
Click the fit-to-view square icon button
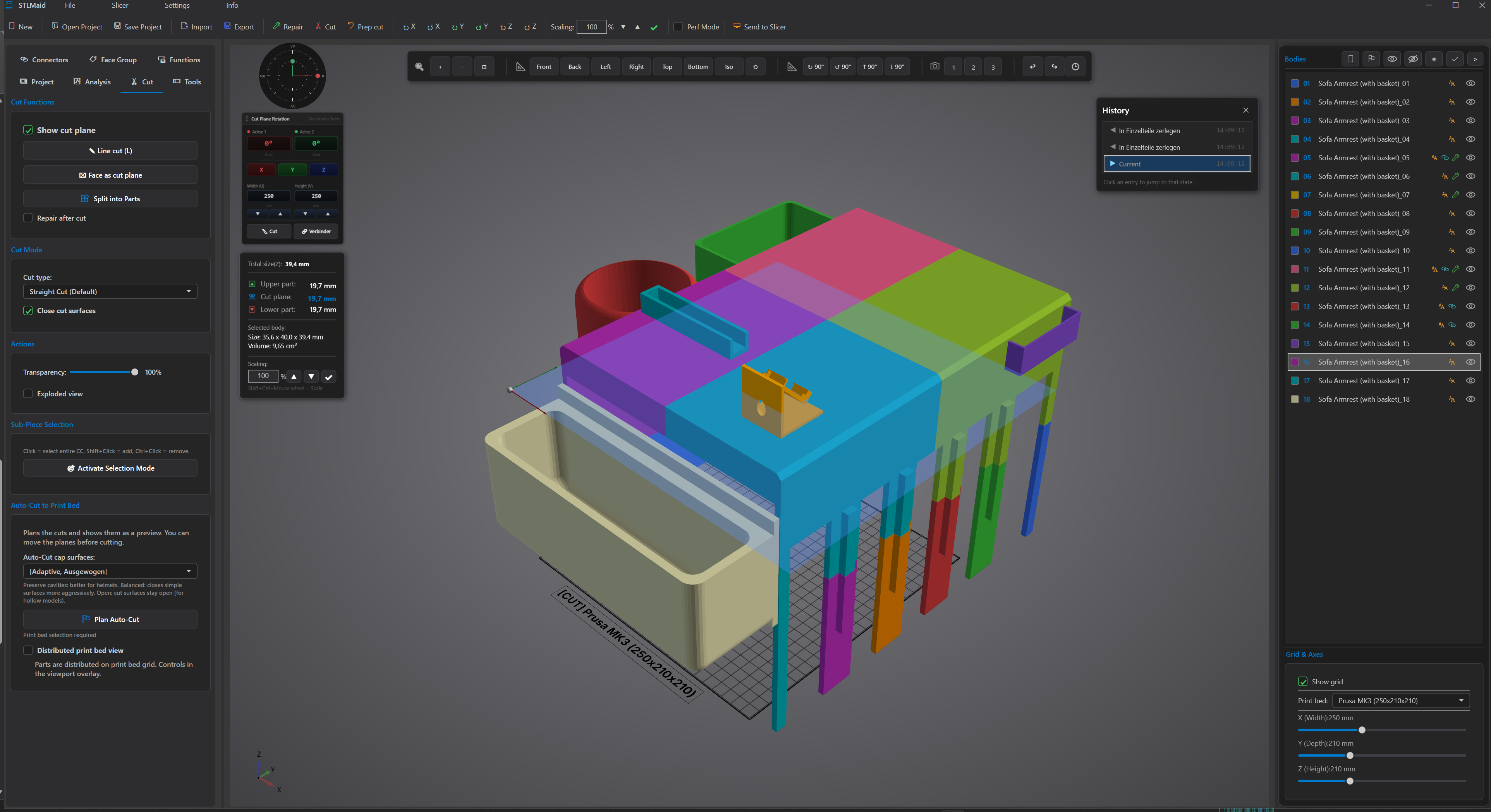(x=484, y=67)
